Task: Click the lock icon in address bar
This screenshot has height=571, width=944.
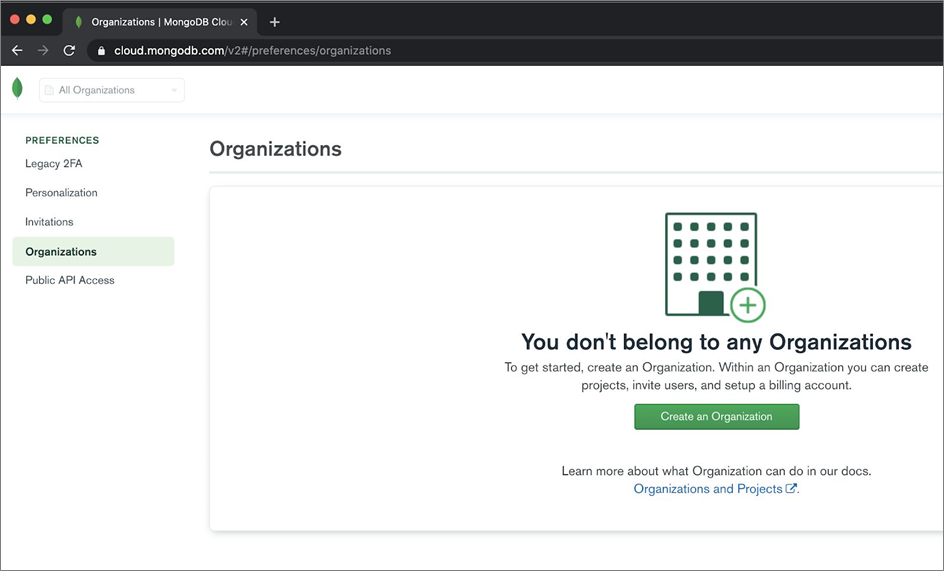Action: coord(101,51)
